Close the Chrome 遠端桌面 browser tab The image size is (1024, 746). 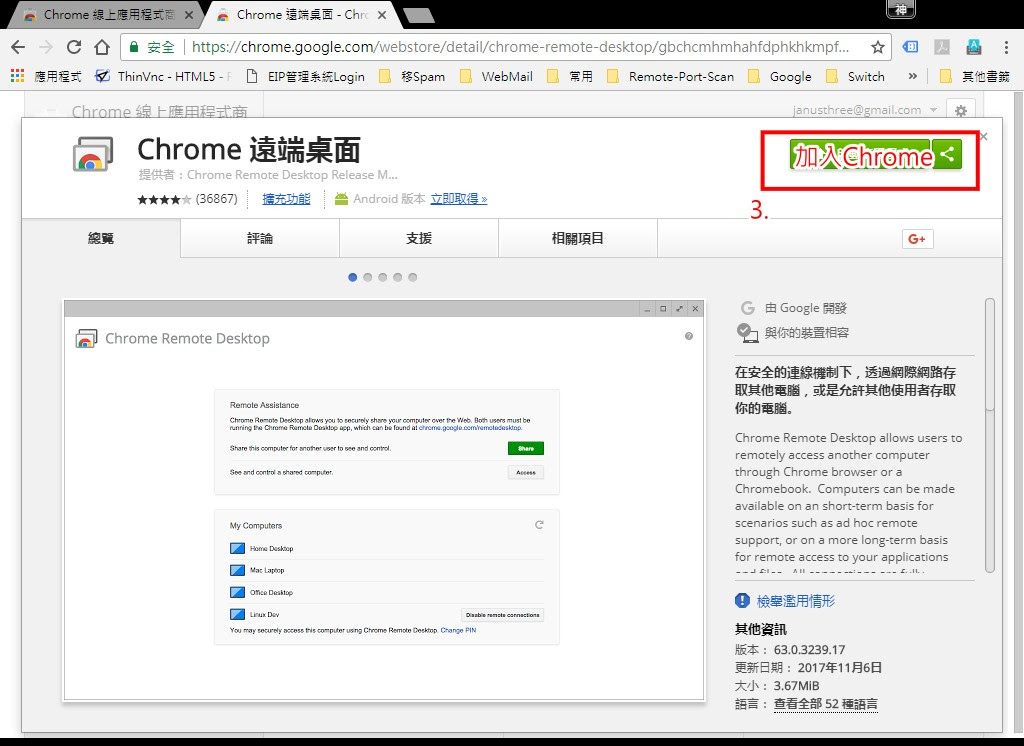[x=382, y=15]
